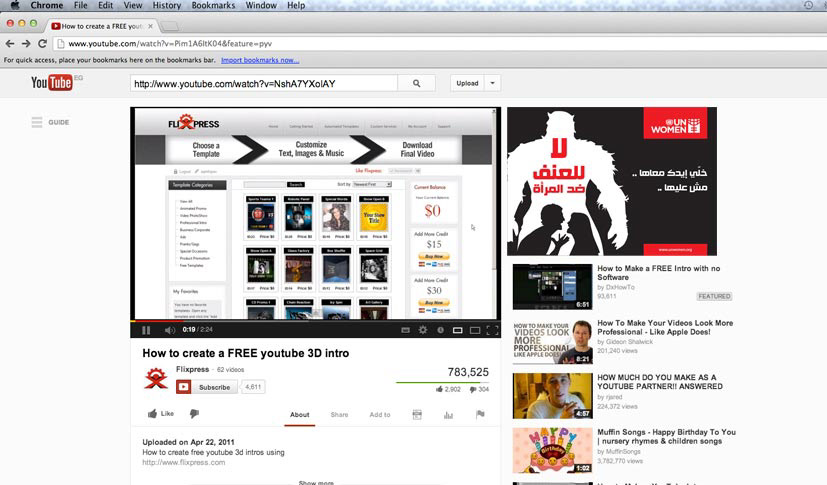Open the Add to tab
Screen dimensions: 827x485
click(380, 415)
